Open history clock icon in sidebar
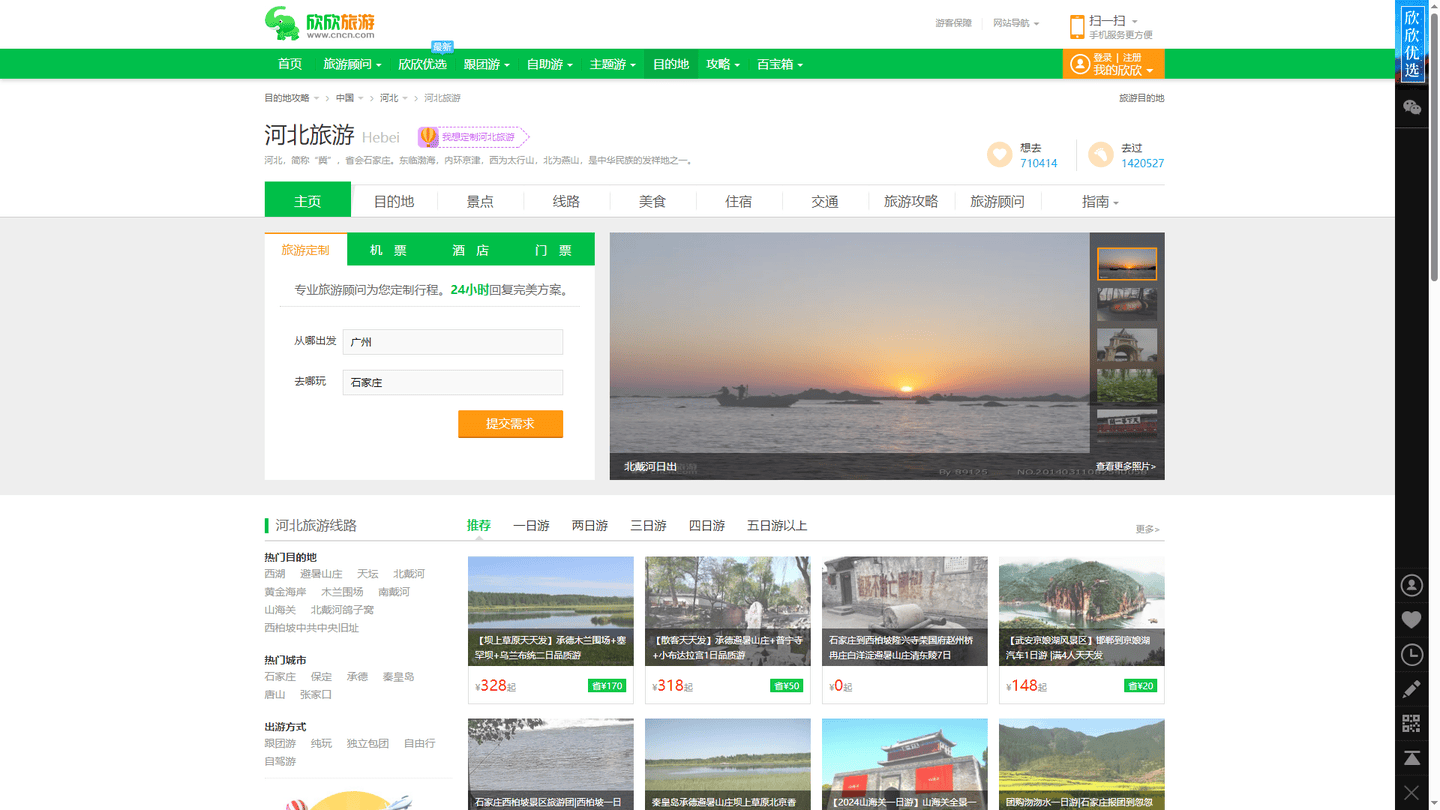 1412,655
